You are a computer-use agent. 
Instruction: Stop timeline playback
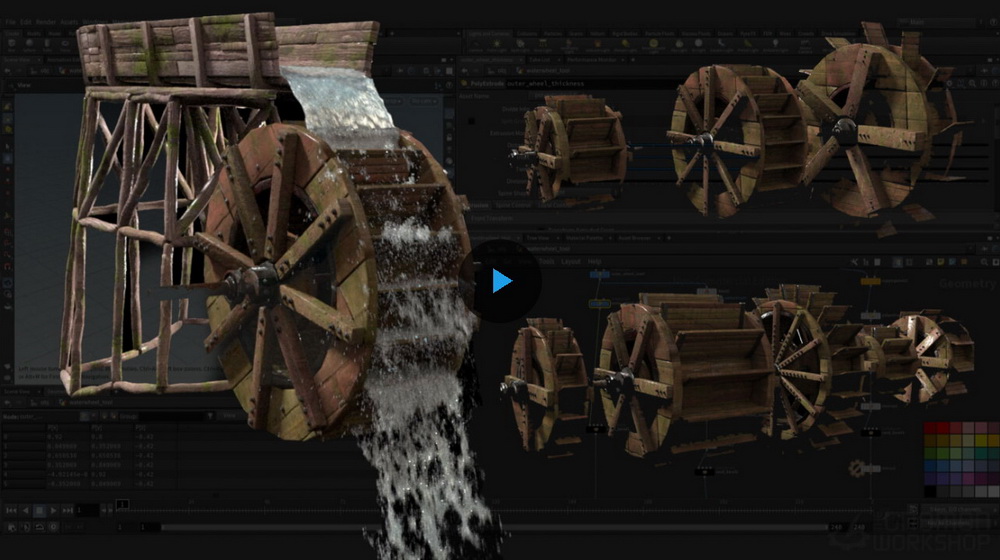(x=40, y=510)
